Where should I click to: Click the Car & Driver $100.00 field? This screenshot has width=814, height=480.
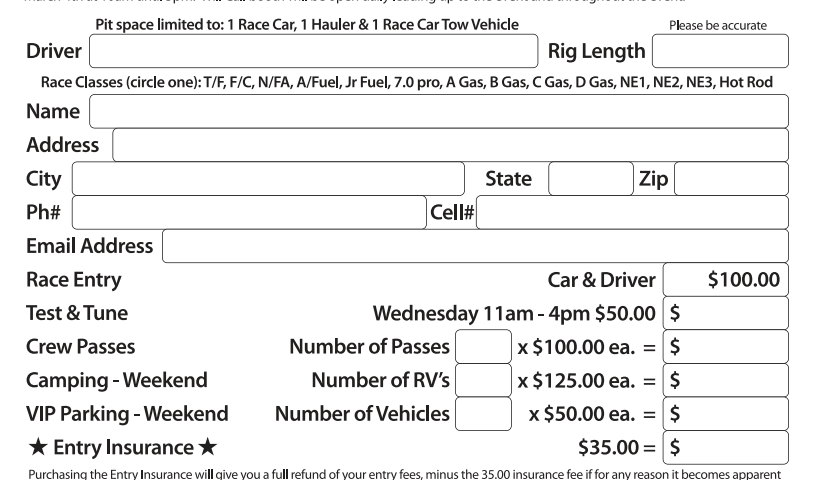725,280
